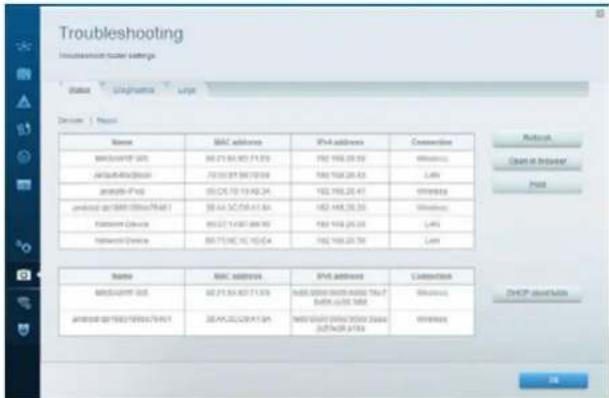
Task: Open the Parental Controls warning-triangle icon
Action: click(24, 102)
